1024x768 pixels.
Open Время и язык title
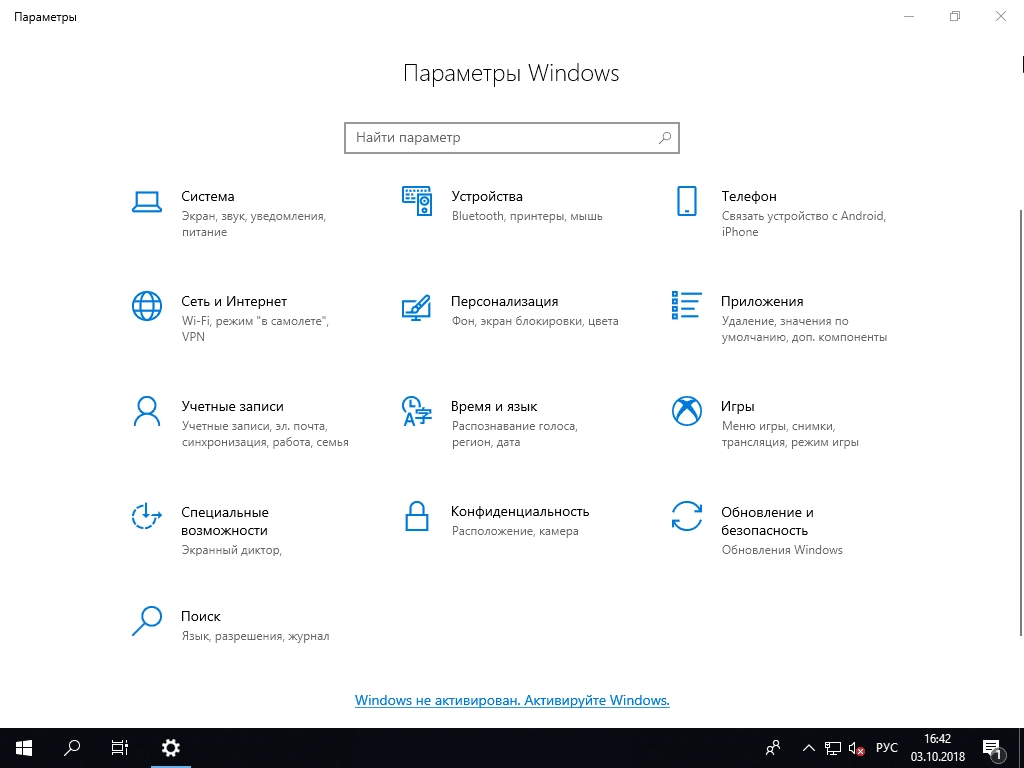pos(494,406)
